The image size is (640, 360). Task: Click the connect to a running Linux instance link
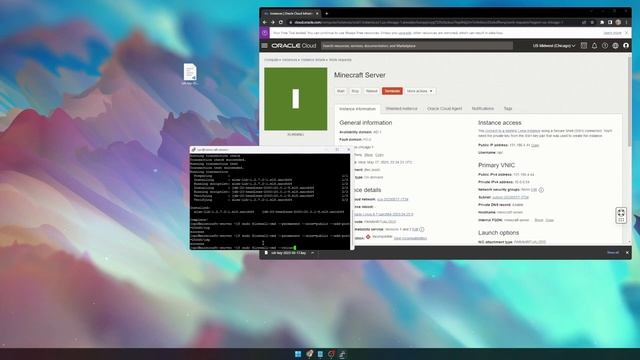(x=513, y=131)
